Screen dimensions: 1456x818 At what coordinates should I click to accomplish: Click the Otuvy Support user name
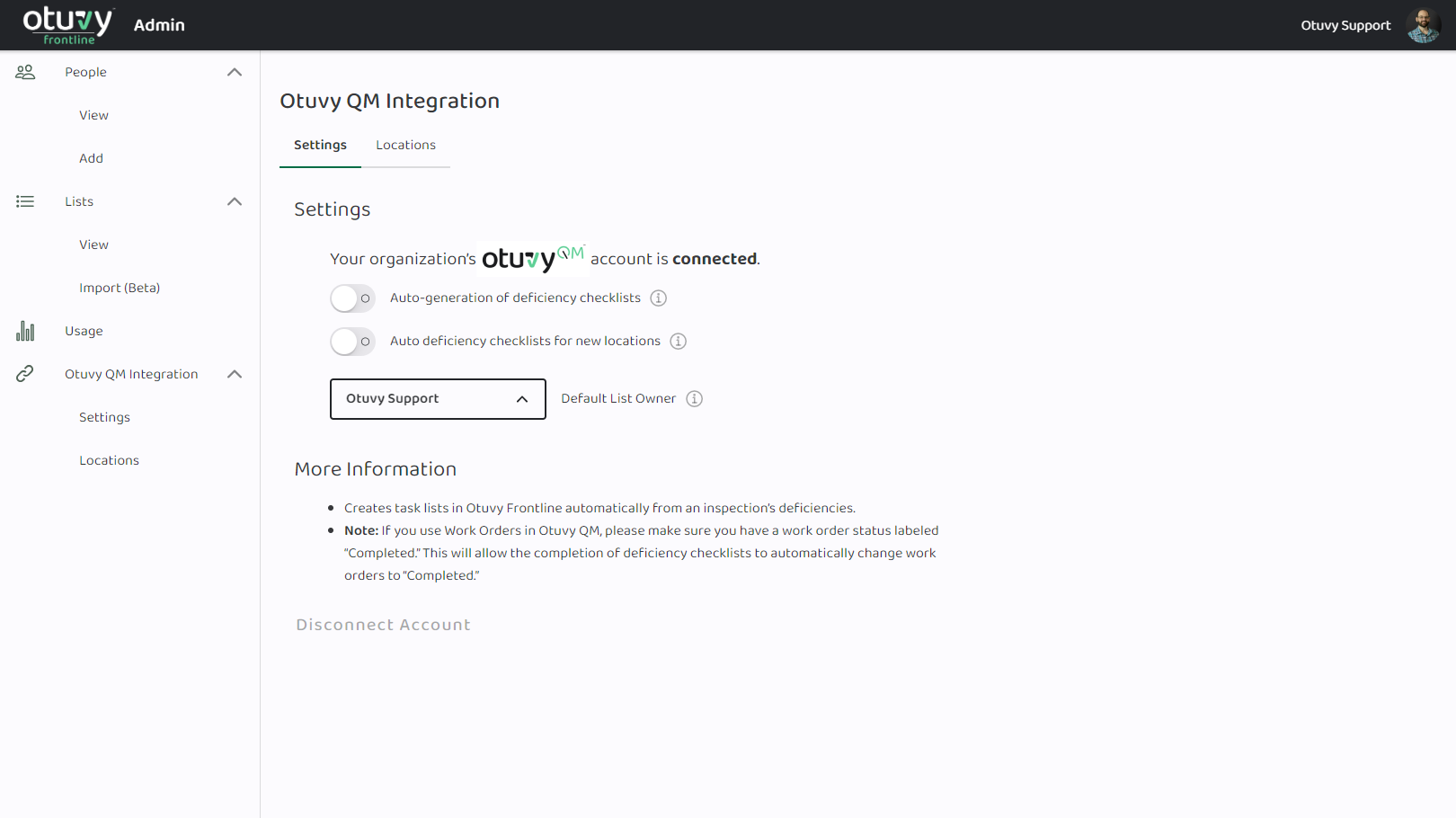[x=1345, y=25]
